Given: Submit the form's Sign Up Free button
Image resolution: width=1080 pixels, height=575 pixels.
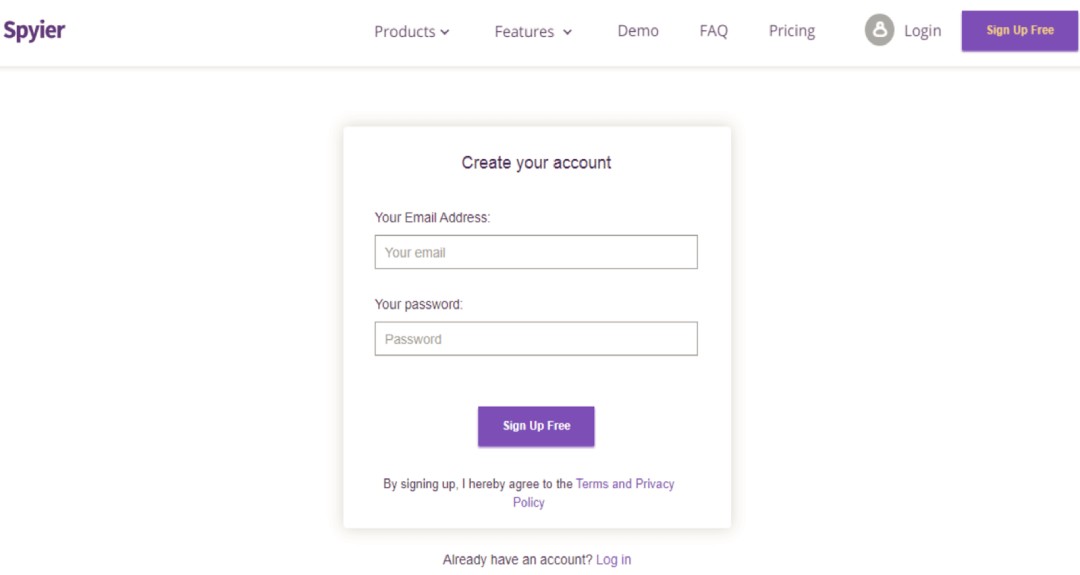Looking at the screenshot, I should click(536, 426).
